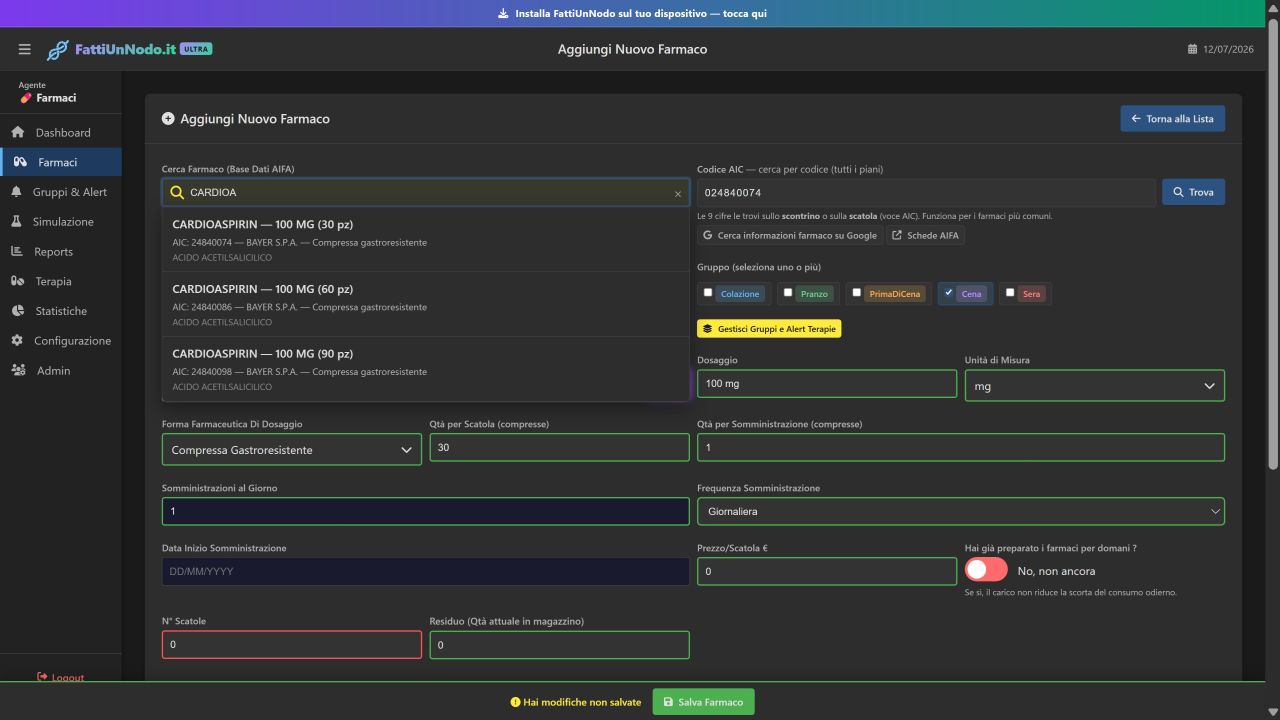Click the external link icon on Schede AIFA
The image size is (1280, 720).
point(897,235)
